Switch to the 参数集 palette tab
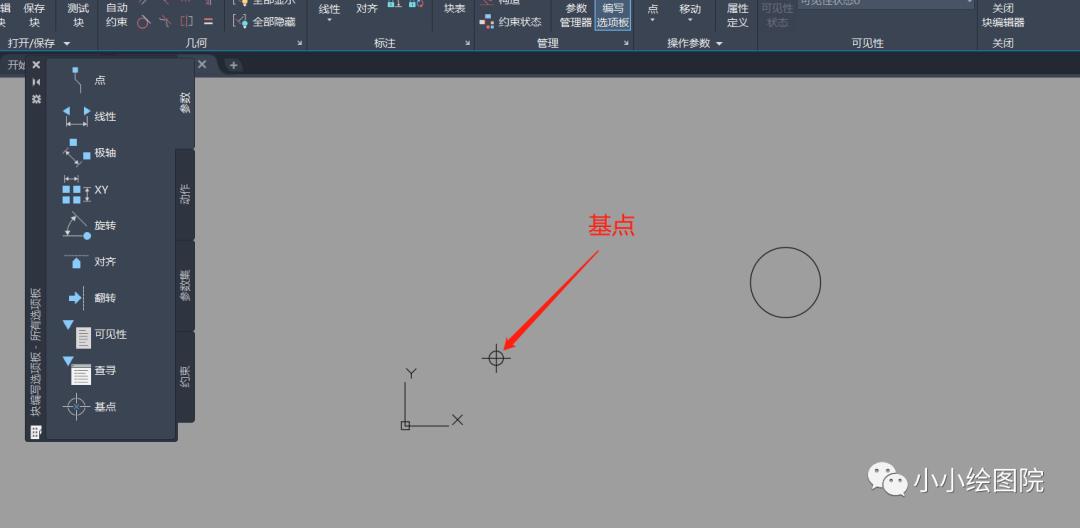The height and width of the screenshot is (528, 1080). (185, 285)
